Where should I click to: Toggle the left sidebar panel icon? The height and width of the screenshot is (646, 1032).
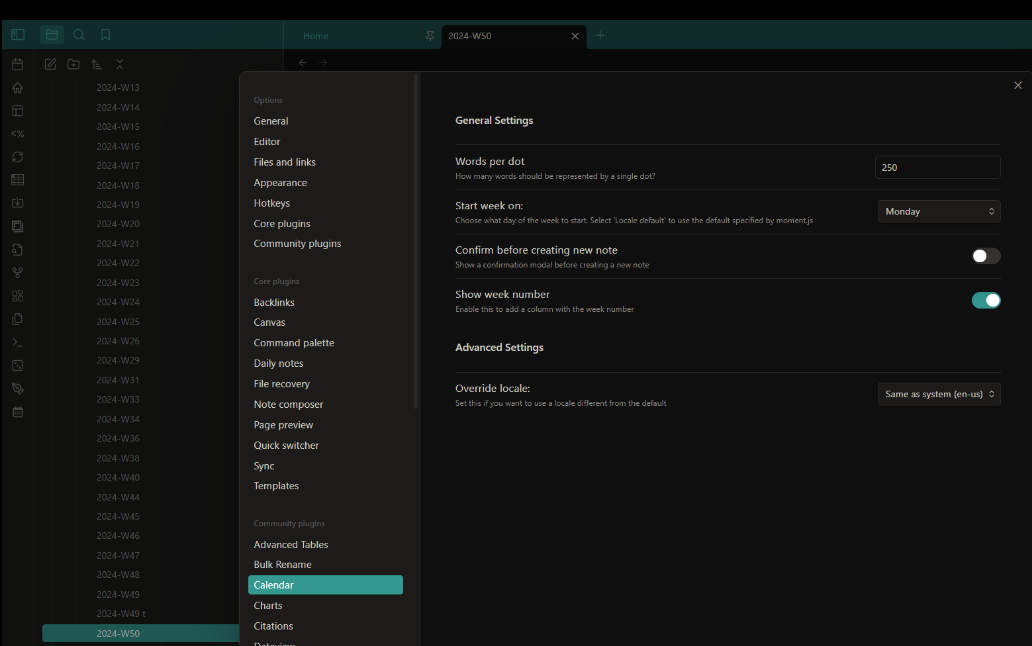pyautogui.click(x=18, y=35)
